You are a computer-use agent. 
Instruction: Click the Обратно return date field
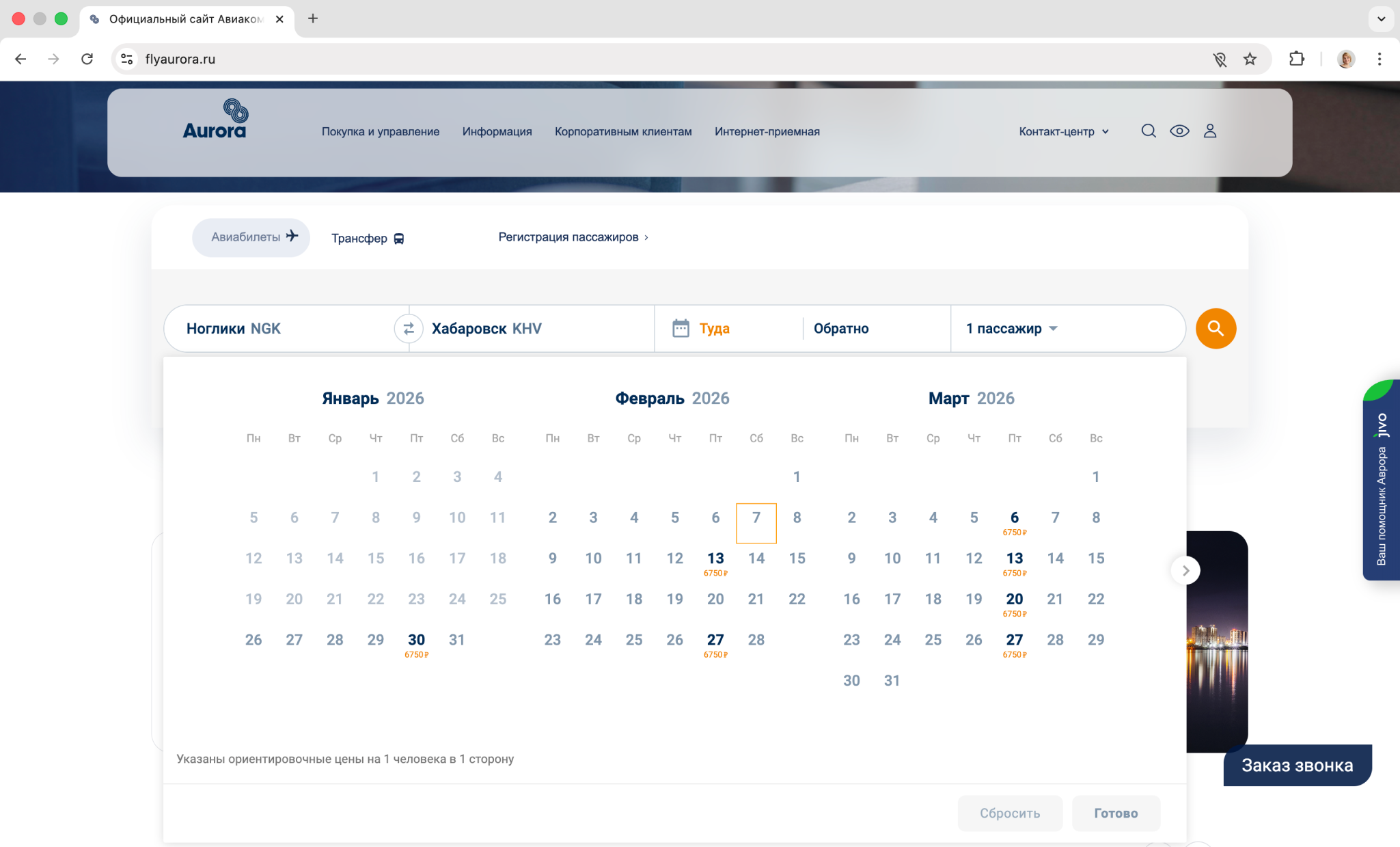(841, 329)
